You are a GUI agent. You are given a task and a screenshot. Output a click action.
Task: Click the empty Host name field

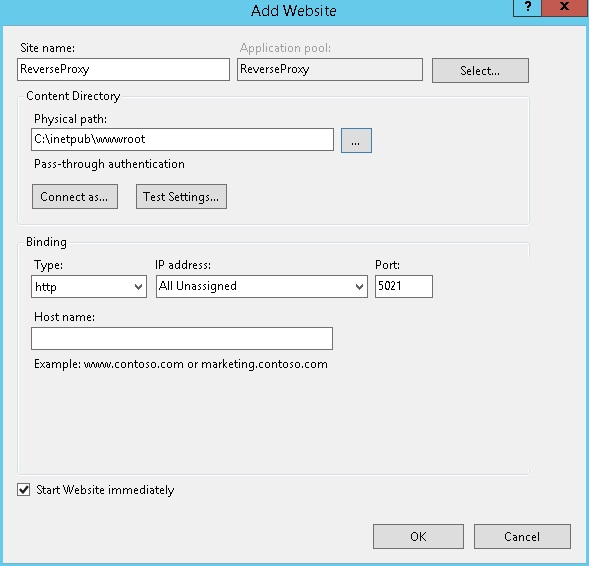click(x=182, y=338)
